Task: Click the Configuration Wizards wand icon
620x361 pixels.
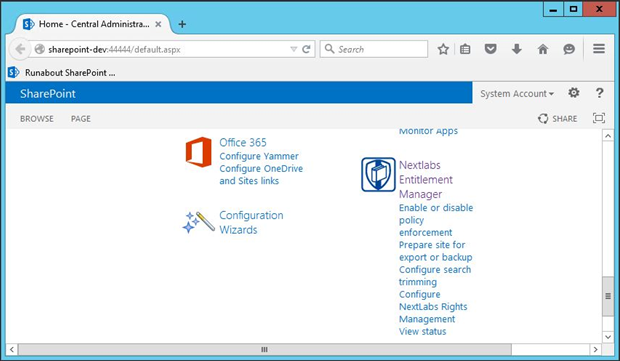Action: tap(198, 222)
